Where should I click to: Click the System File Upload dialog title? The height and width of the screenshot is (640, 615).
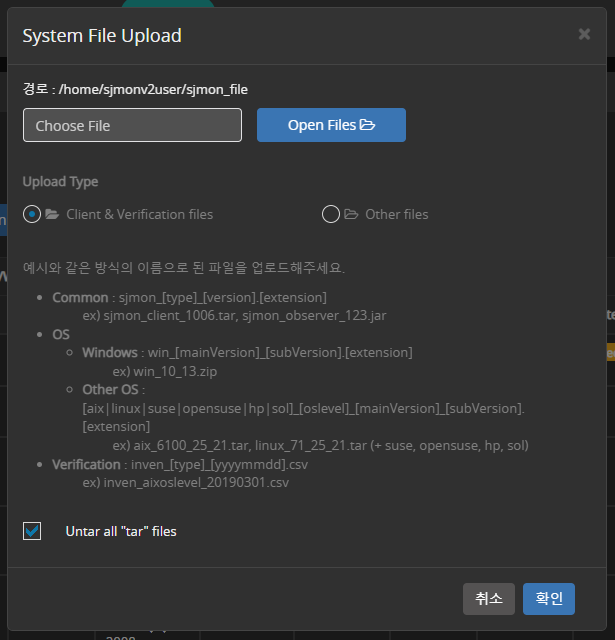[102, 36]
